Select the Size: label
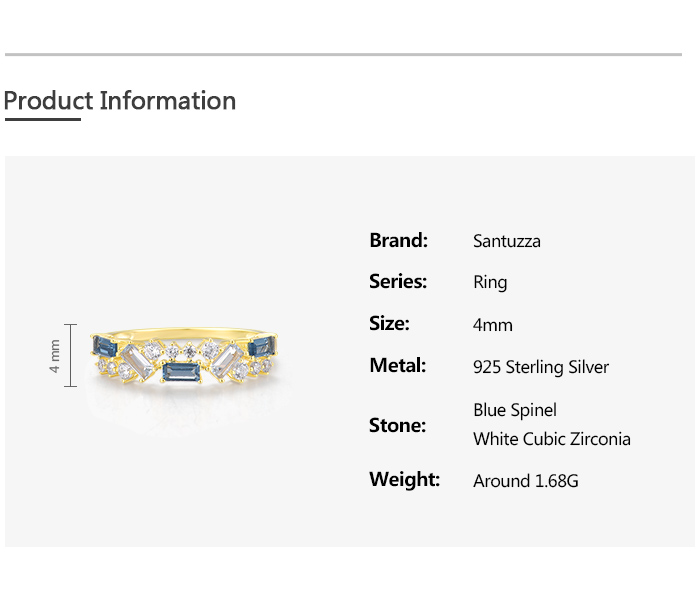700x607 pixels. point(390,324)
